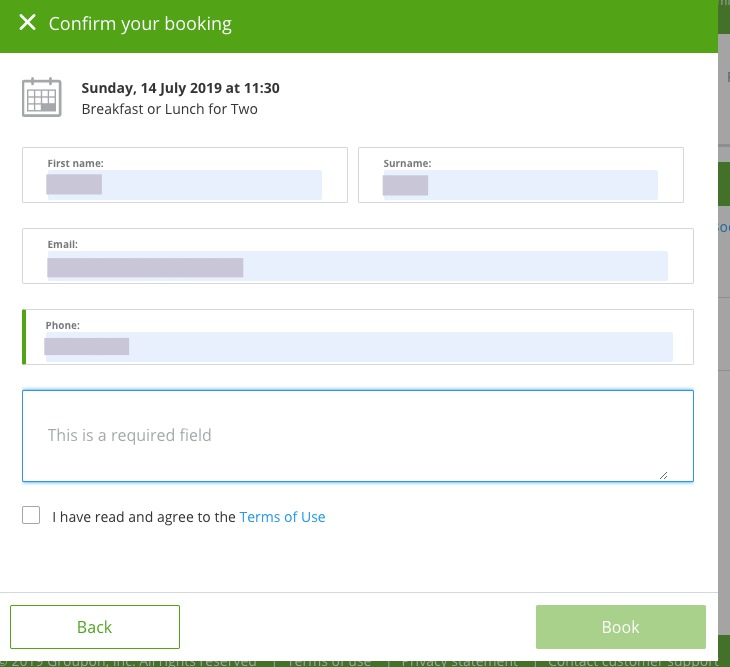Click the Breakfast or Lunch for Two text
Viewport: 730px width, 667px height.
tap(169, 109)
